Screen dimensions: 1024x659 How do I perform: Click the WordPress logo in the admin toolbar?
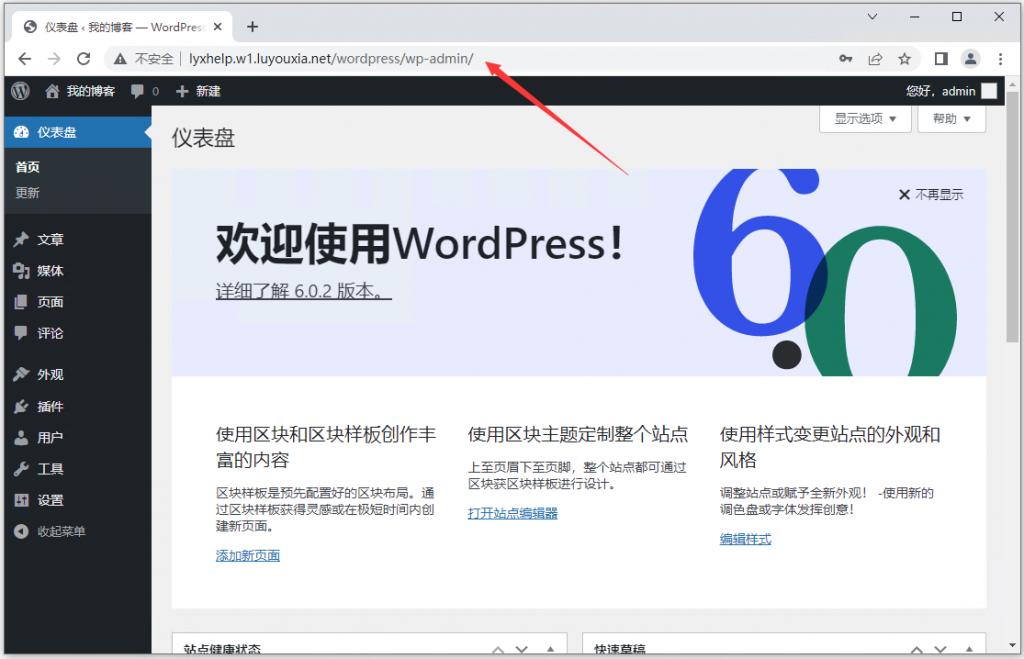20,91
